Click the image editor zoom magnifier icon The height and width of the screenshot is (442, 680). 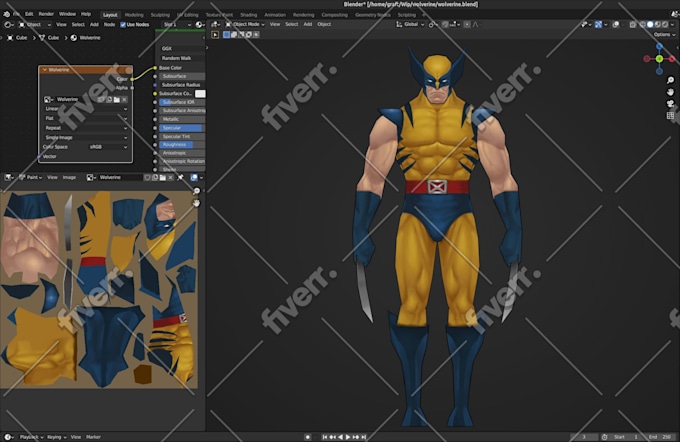click(196, 191)
